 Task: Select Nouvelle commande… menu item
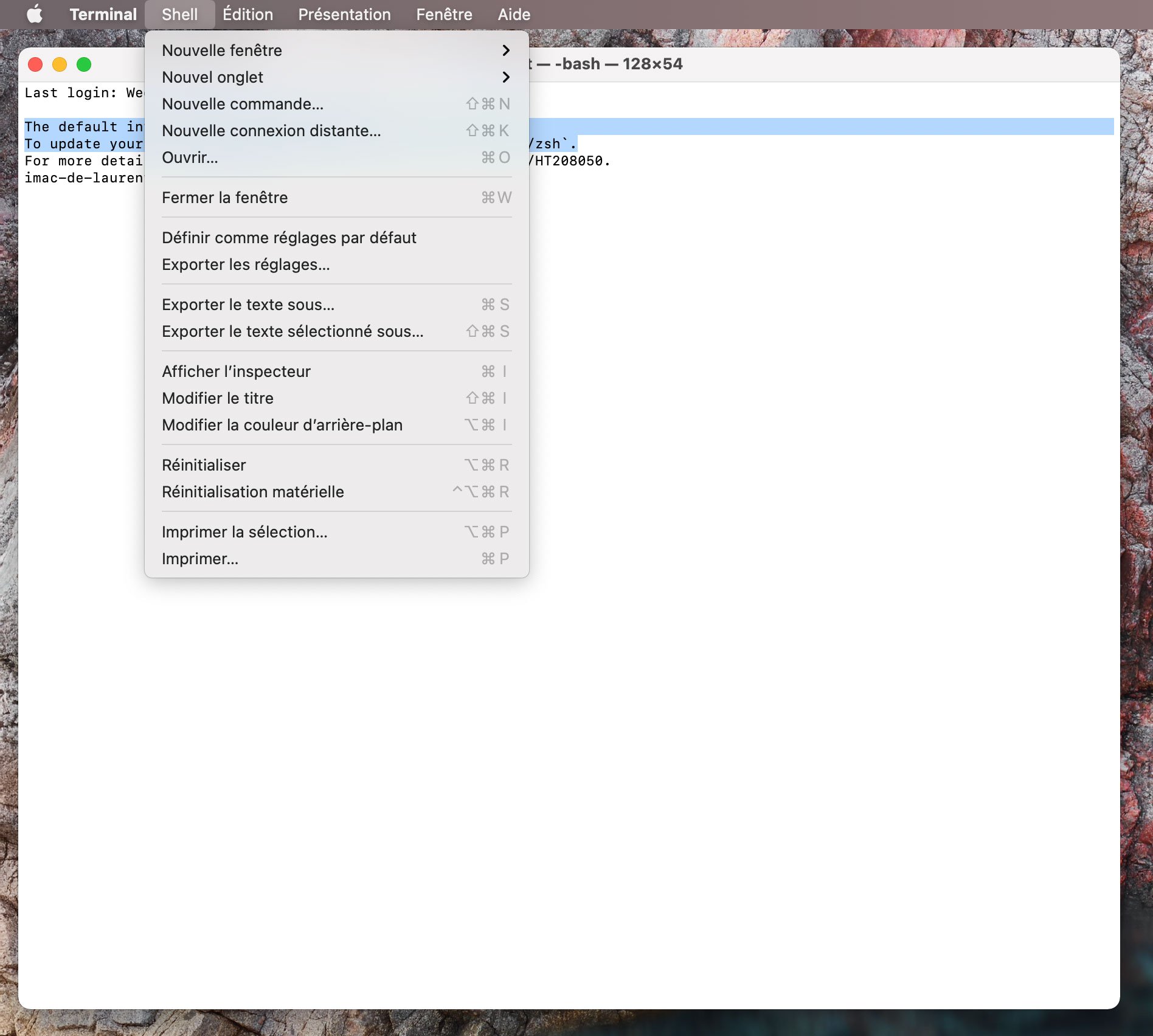click(243, 104)
